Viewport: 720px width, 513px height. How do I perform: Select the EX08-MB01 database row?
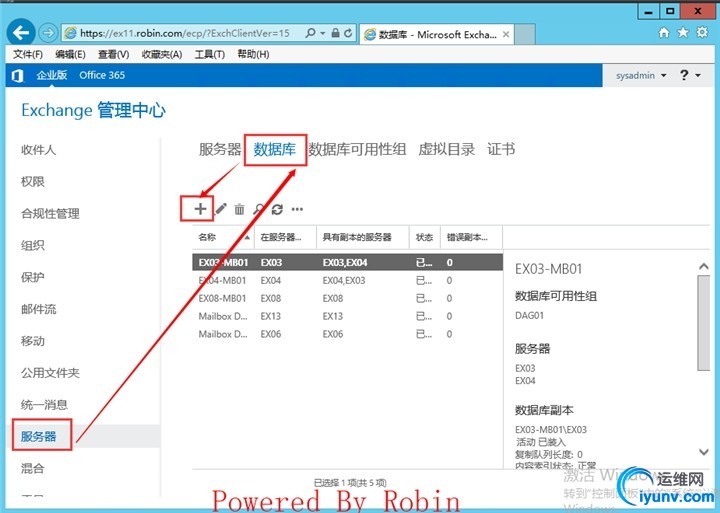348,299
